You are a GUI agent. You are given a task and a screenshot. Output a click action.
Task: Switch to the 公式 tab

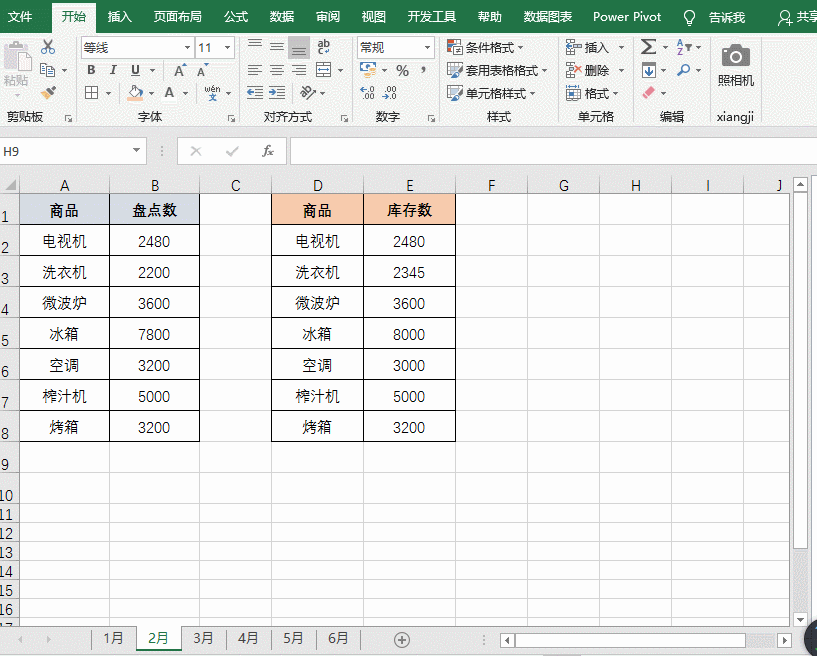pos(236,17)
